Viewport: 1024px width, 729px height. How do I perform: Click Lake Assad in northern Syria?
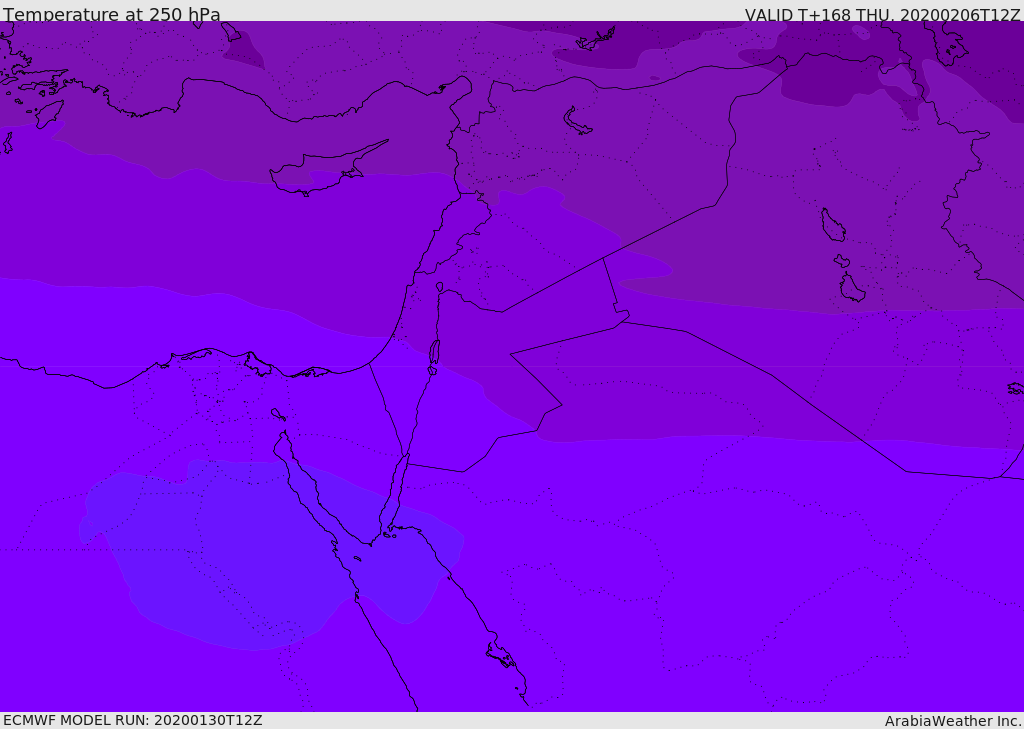coord(578,122)
